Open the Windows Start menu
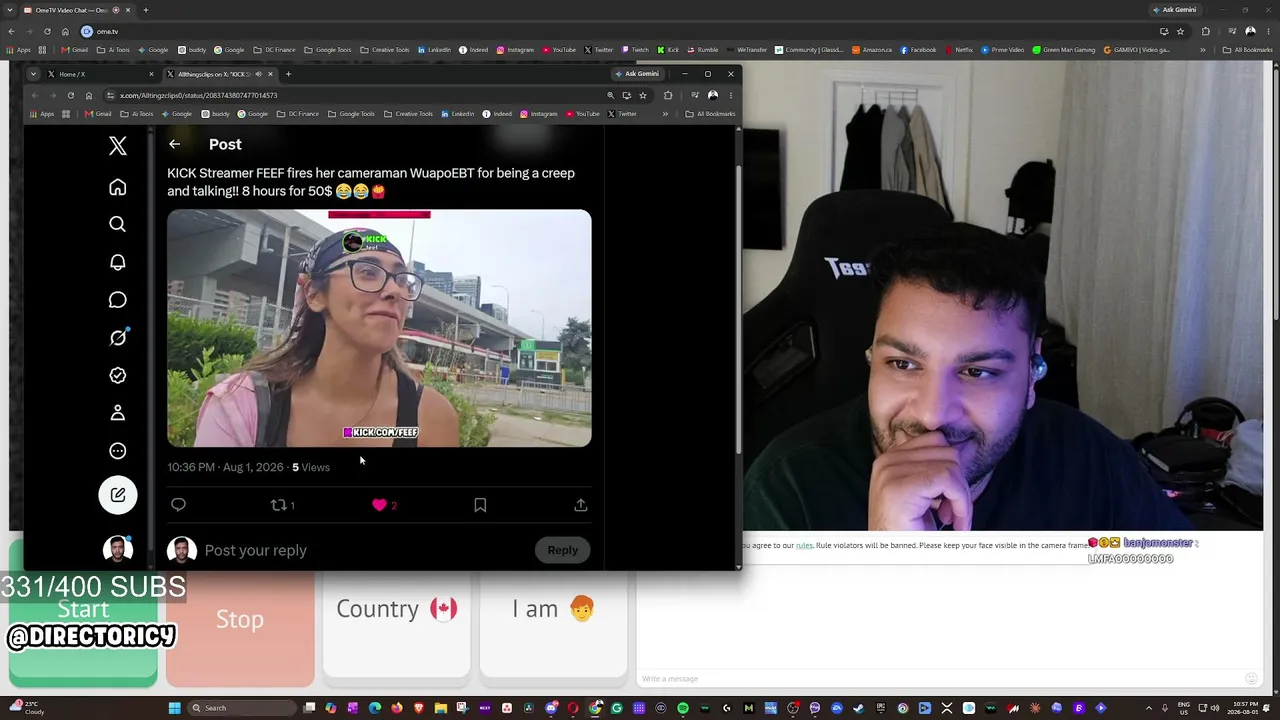Screen dimensions: 1280x720 click(174, 708)
